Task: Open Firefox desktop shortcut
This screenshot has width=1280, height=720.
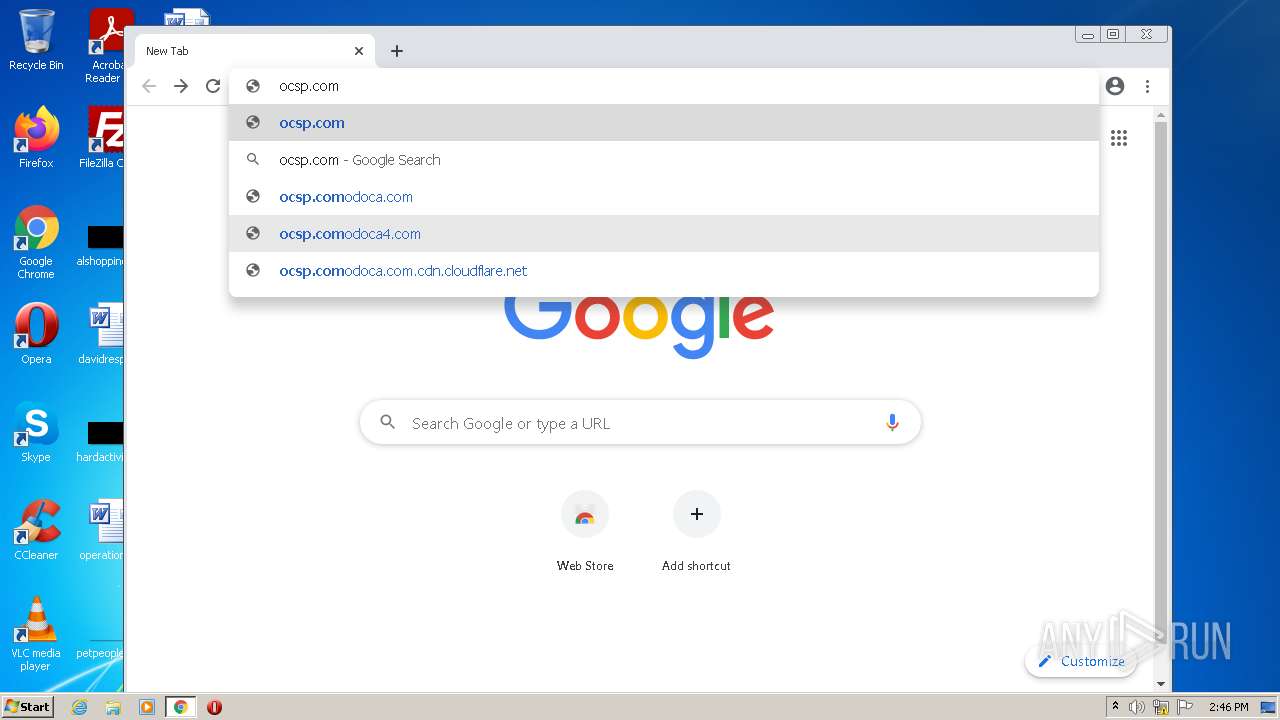Action: pyautogui.click(x=36, y=137)
